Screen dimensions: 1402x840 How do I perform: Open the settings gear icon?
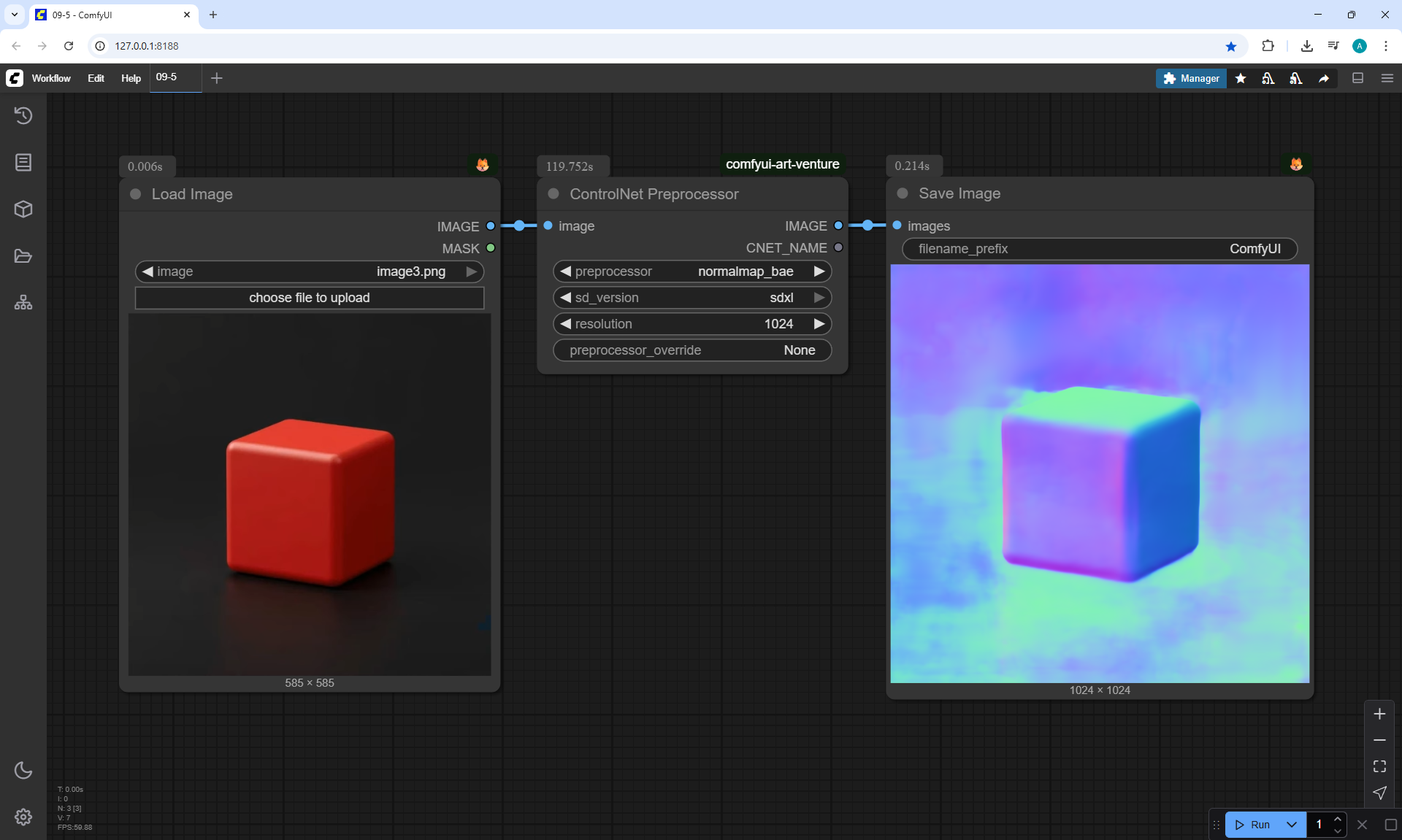(x=23, y=817)
